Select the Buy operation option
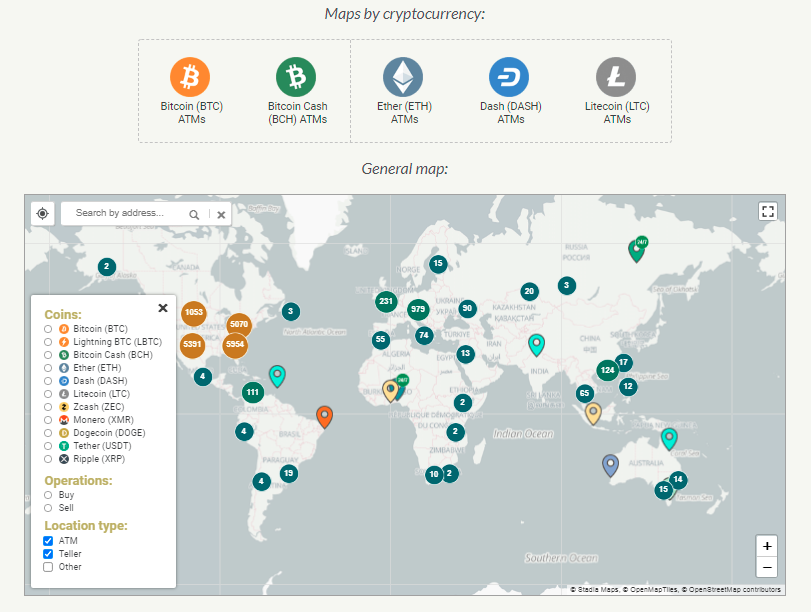The width and height of the screenshot is (811, 612). 48,495
